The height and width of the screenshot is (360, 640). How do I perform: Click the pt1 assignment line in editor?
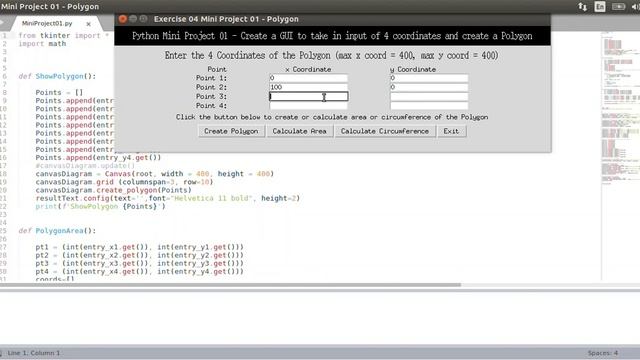(139, 247)
